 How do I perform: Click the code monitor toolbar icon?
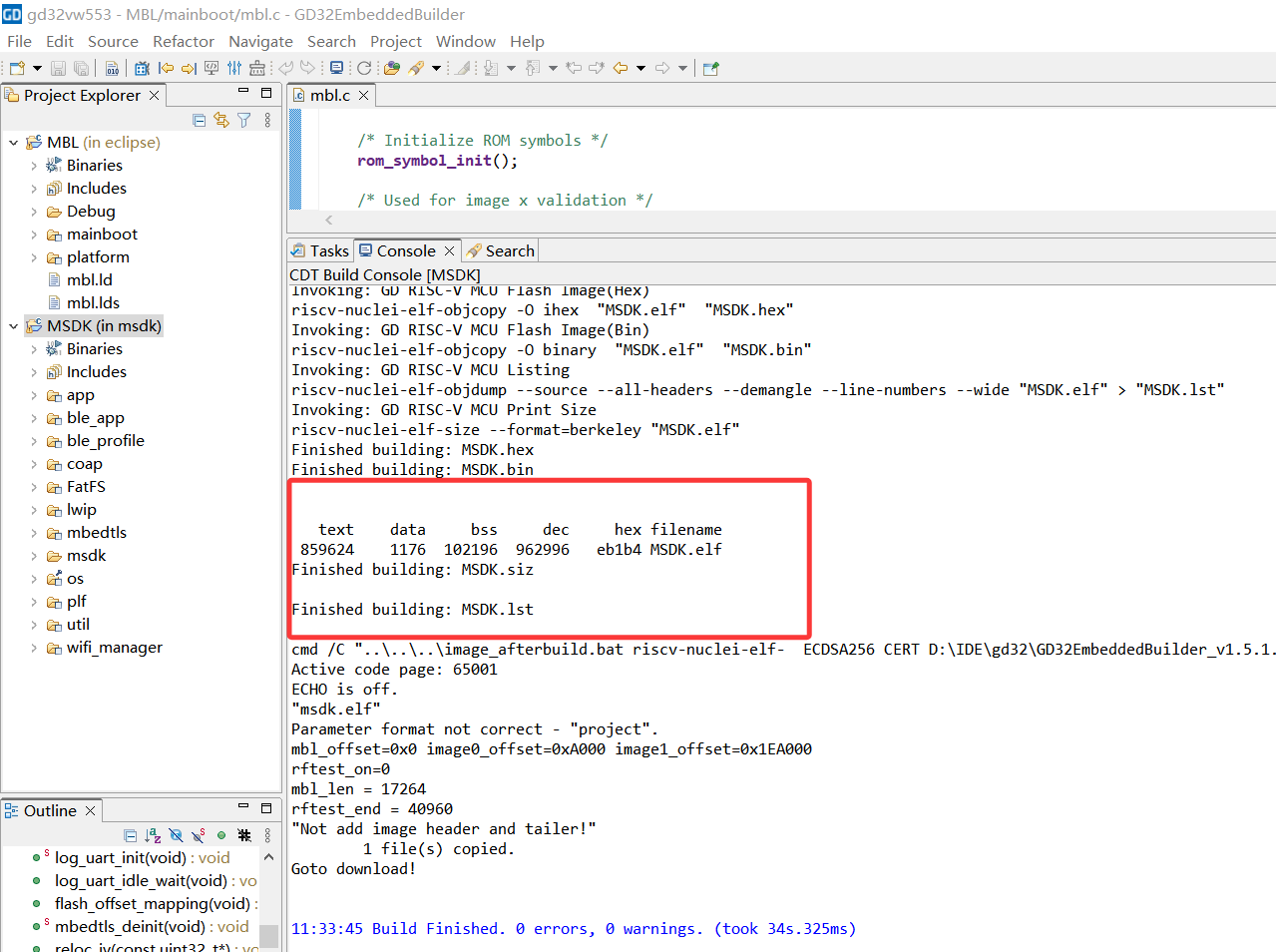(212, 68)
